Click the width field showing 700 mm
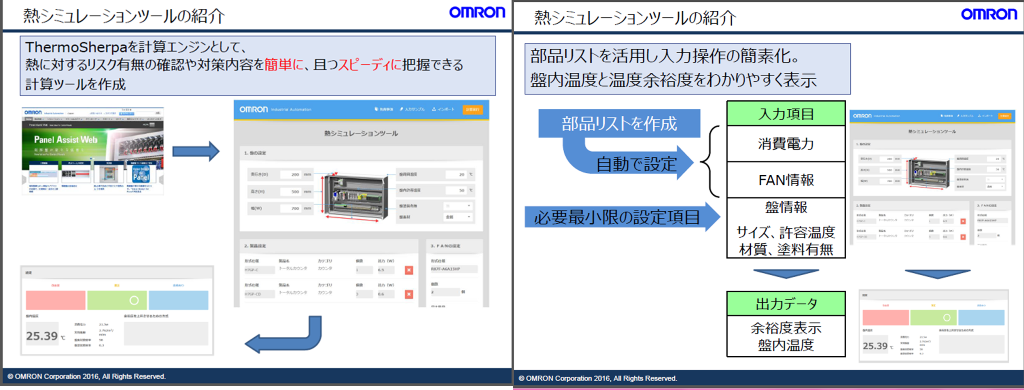1024x390 pixels. 291,208
